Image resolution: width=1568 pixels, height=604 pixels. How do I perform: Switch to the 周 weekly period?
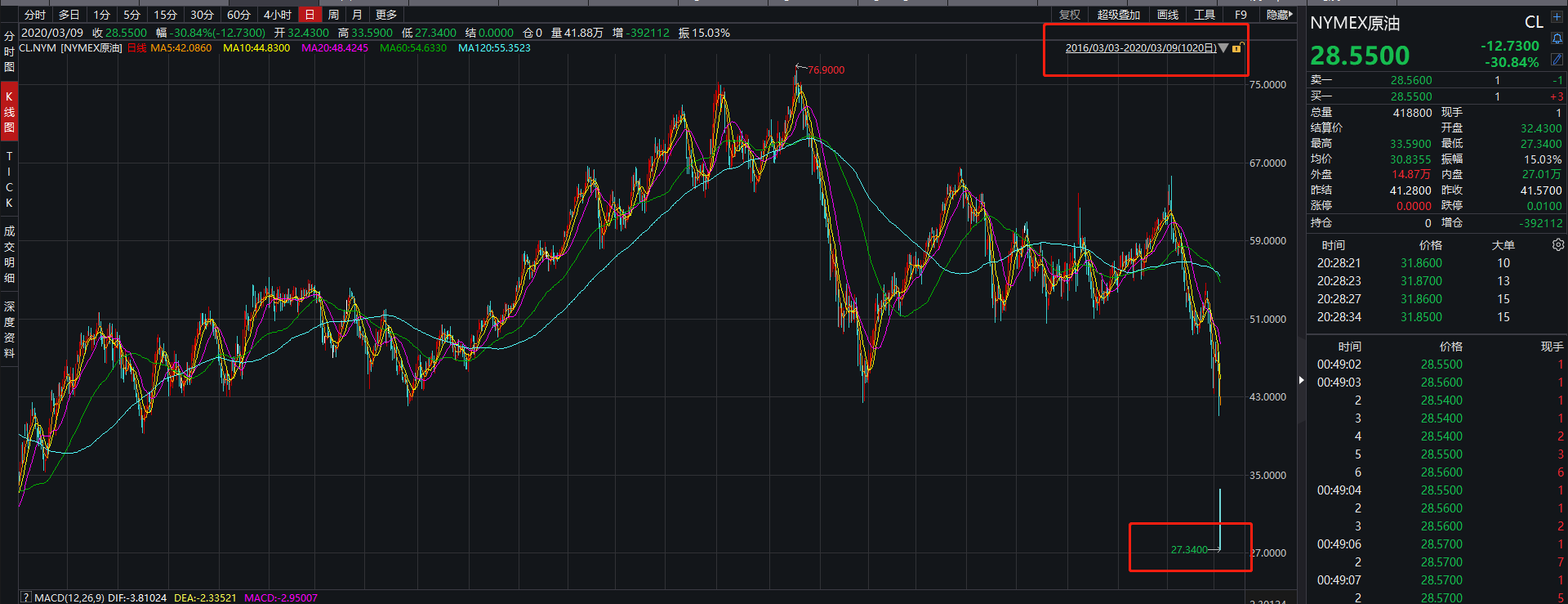click(x=333, y=15)
